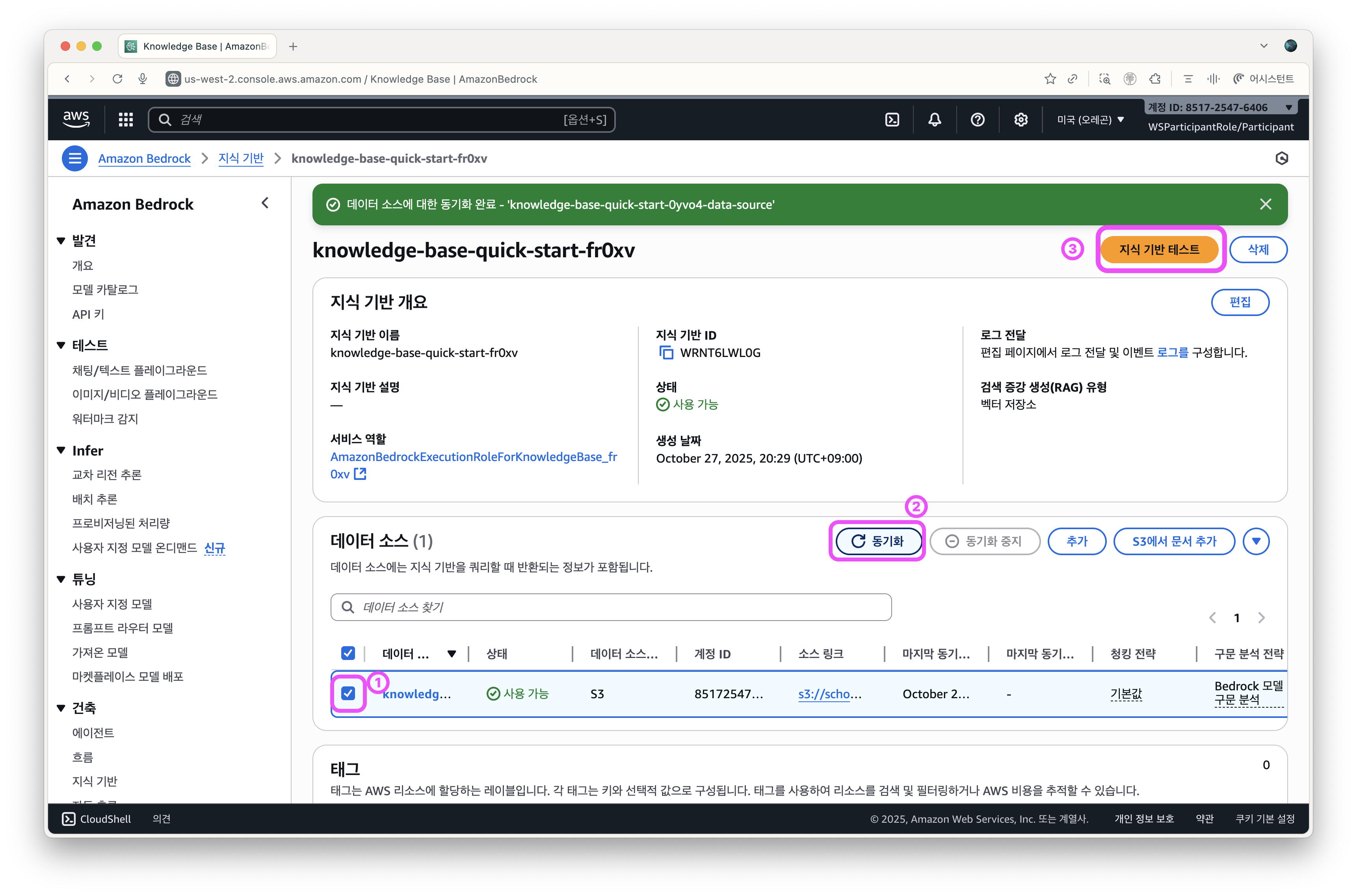Image resolution: width=1357 pixels, height=896 pixels.
Task: Open the region selector 미국 (오레곤)
Action: [x=1091, y=119]
